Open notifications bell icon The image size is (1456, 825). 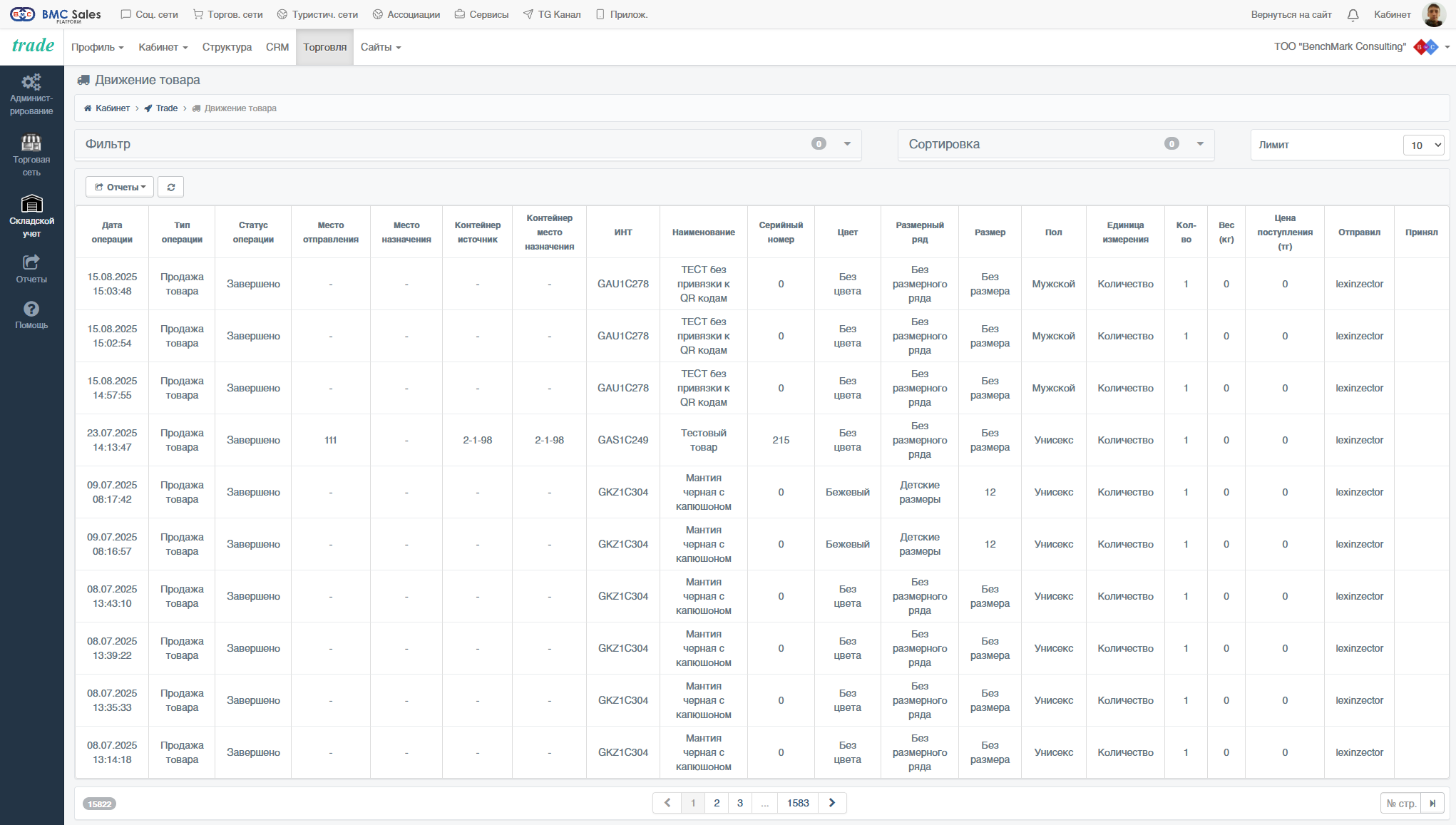(x=1353, y=15)
